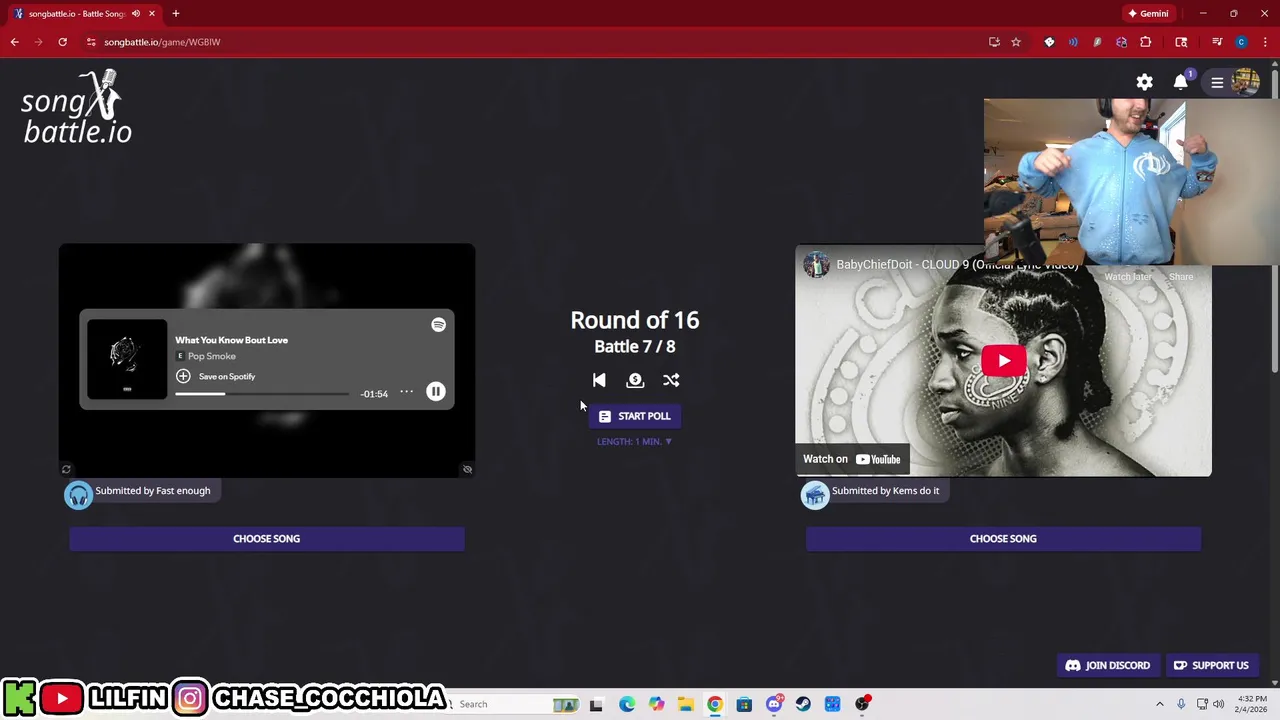Click What You Know Bout Love title
Image resolution: width=1280 pixels, height=720 pixels.
coord(231,340)
